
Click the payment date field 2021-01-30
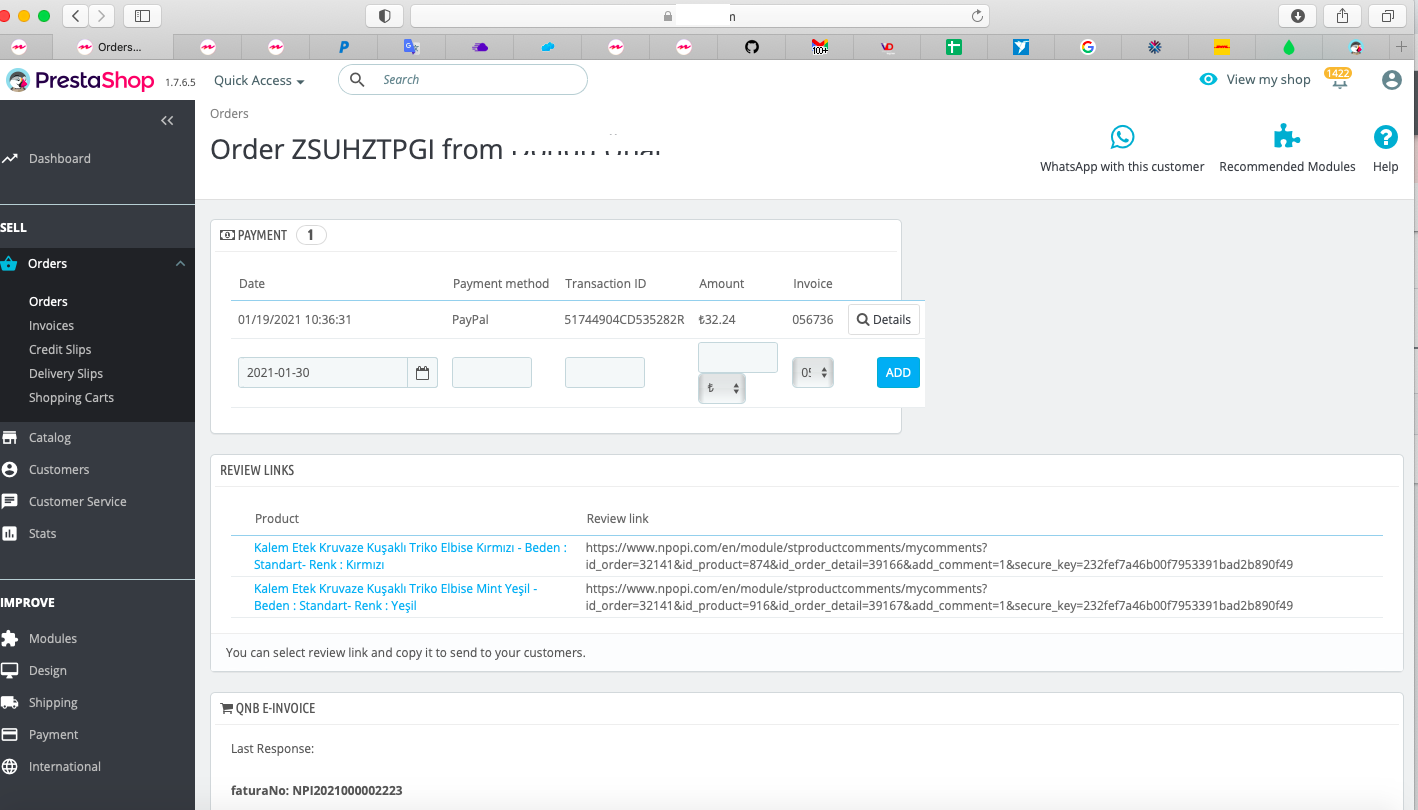322,373
